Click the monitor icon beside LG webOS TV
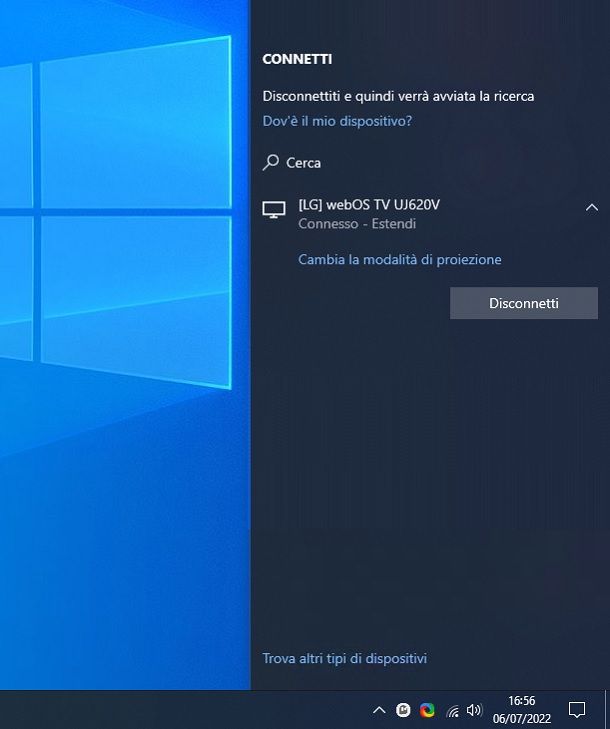 pyautogui.click(x=274, y=210)
